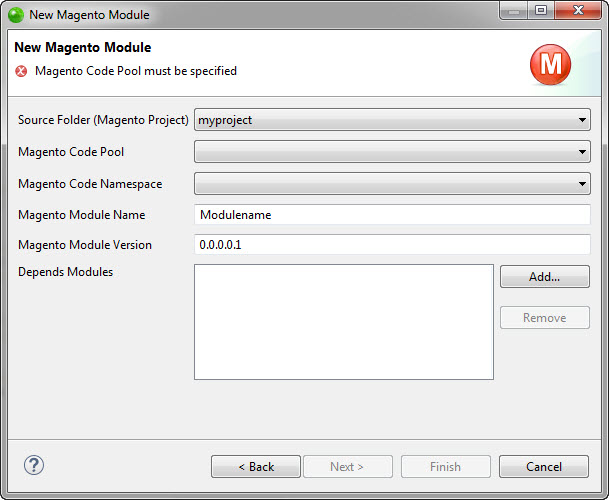609x500 pixels.
Task: Close the dialog window
Action: pos(578,10)
